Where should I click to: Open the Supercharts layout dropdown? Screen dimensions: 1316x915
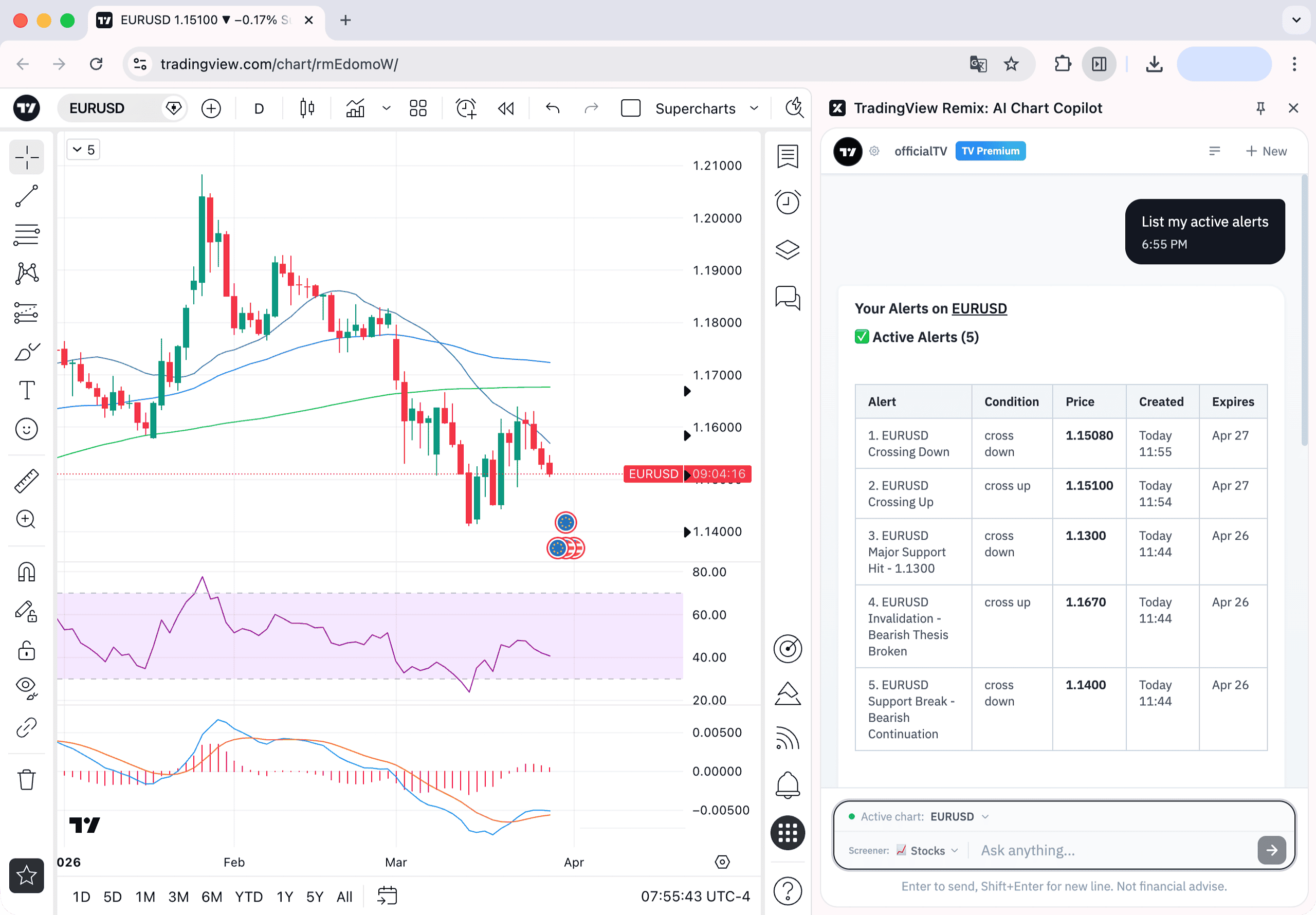[x=707, y=108]
